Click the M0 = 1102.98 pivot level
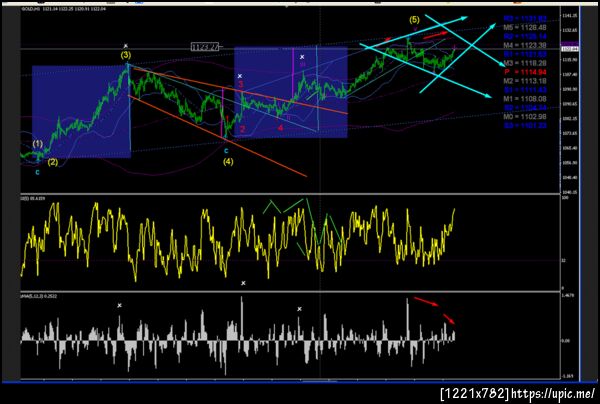Screen dimensions: 600x404 tap(525, 117)
